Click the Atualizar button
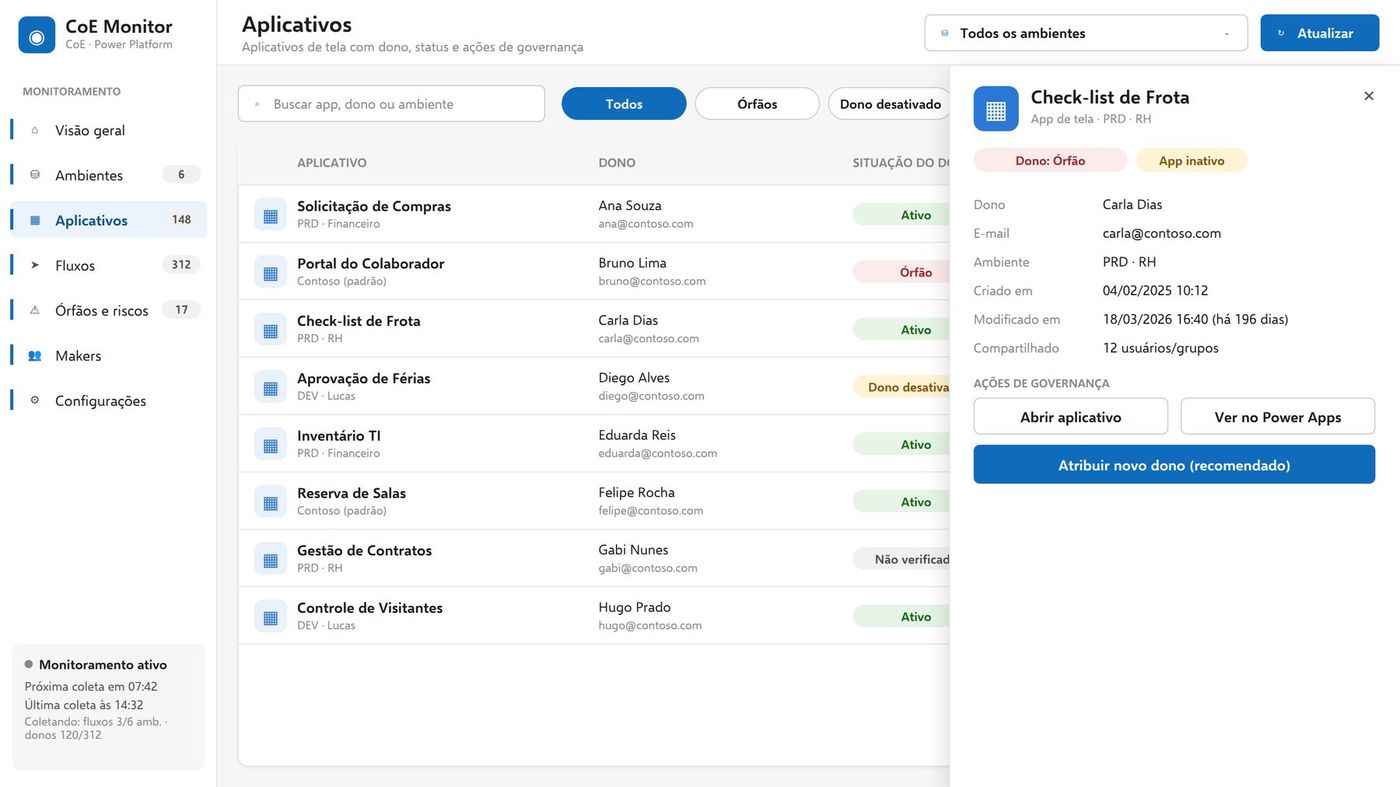Viewport: 1400px width, 787px height. [x=1320, y=33]
